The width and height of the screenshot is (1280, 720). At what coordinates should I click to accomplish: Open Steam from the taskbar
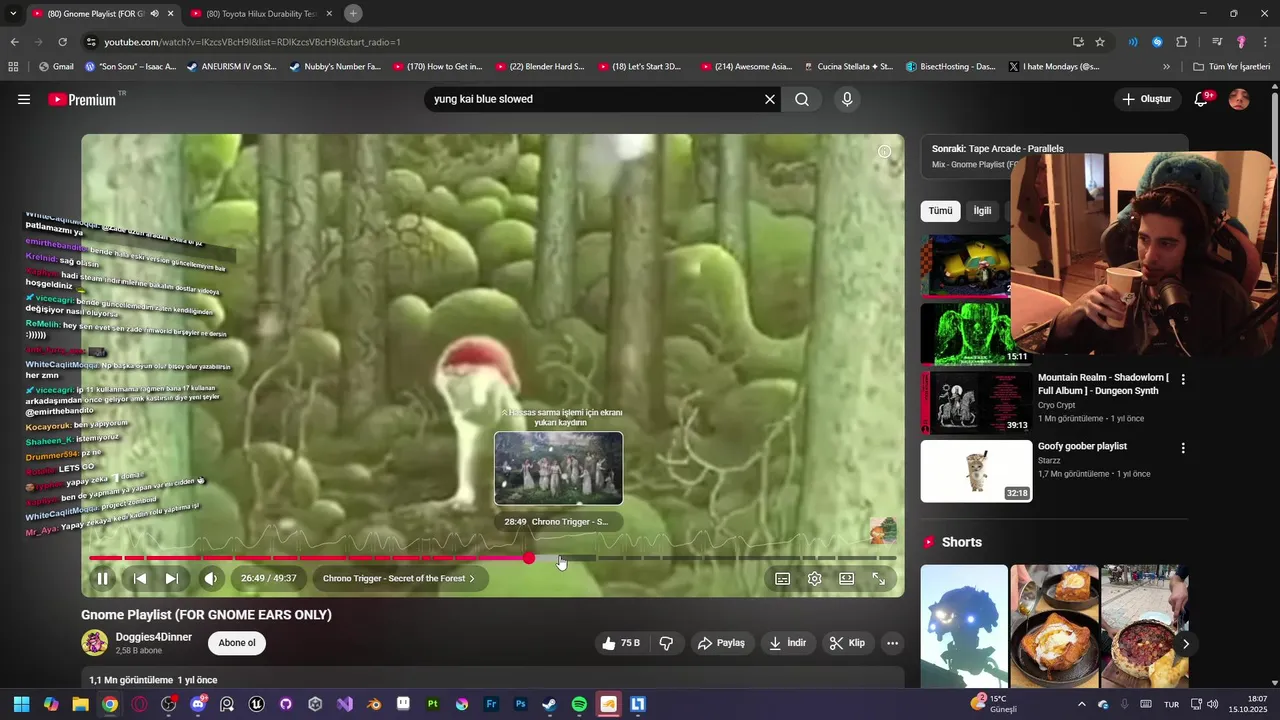pyautogui.click(x=549, y=704)
